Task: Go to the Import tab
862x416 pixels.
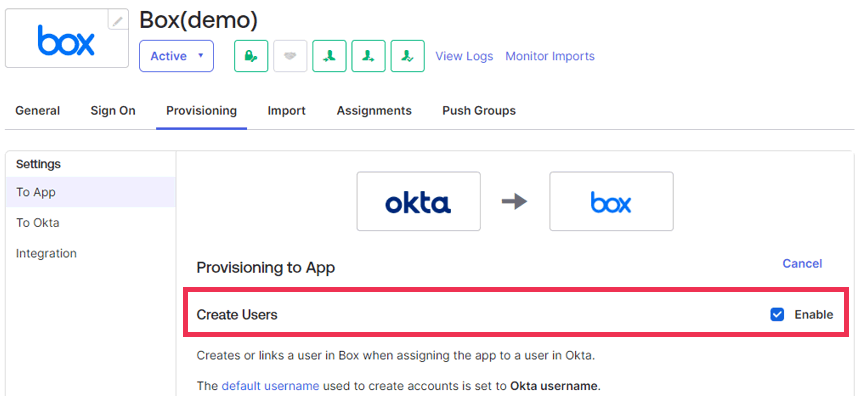Action: (x=286, y=110)
